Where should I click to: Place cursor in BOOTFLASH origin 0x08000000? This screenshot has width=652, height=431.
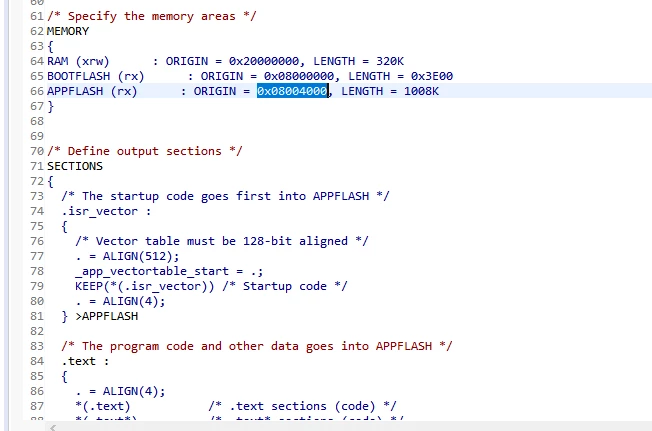(299, 76)
